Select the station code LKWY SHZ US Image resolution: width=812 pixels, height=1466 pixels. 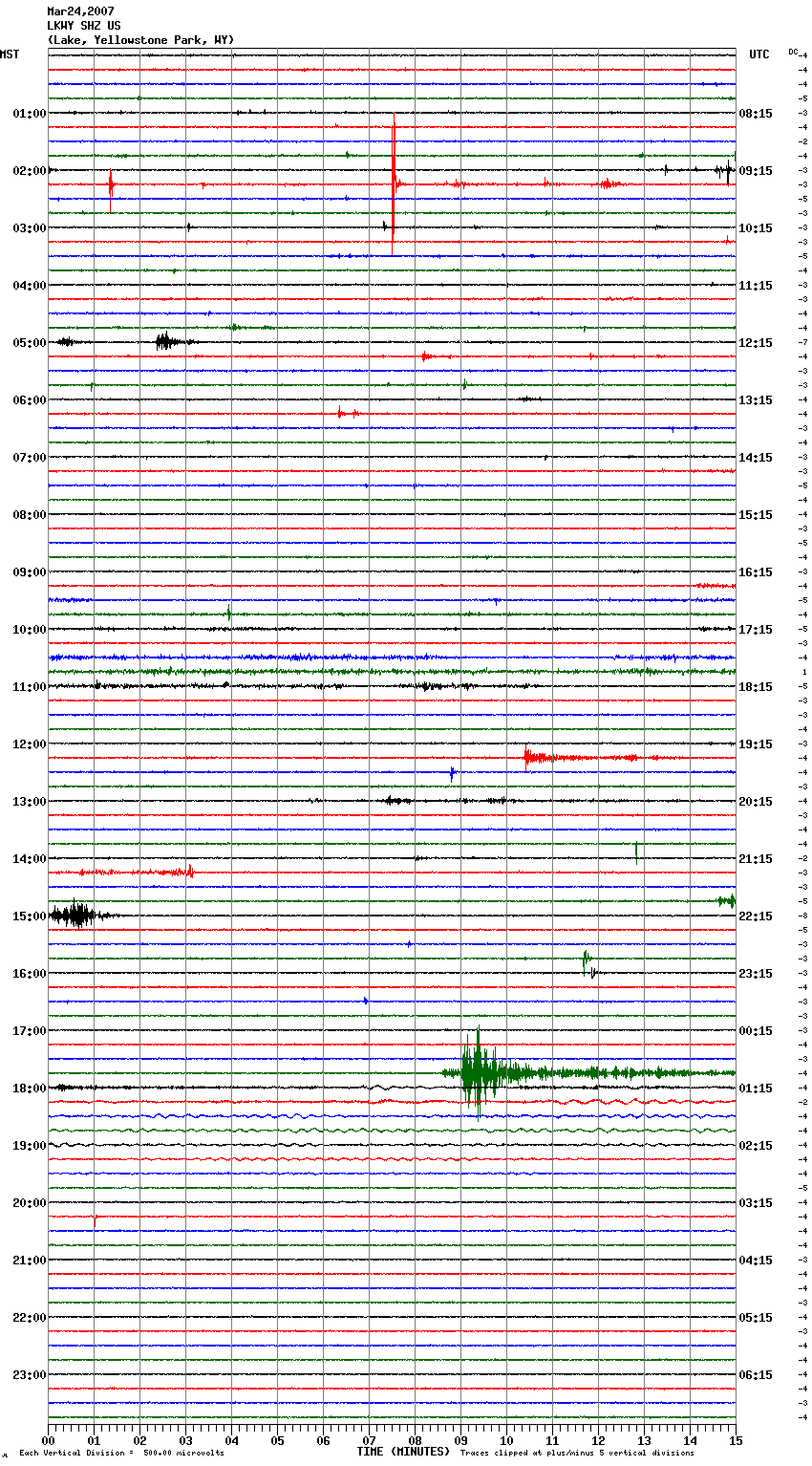coord(84,26)
